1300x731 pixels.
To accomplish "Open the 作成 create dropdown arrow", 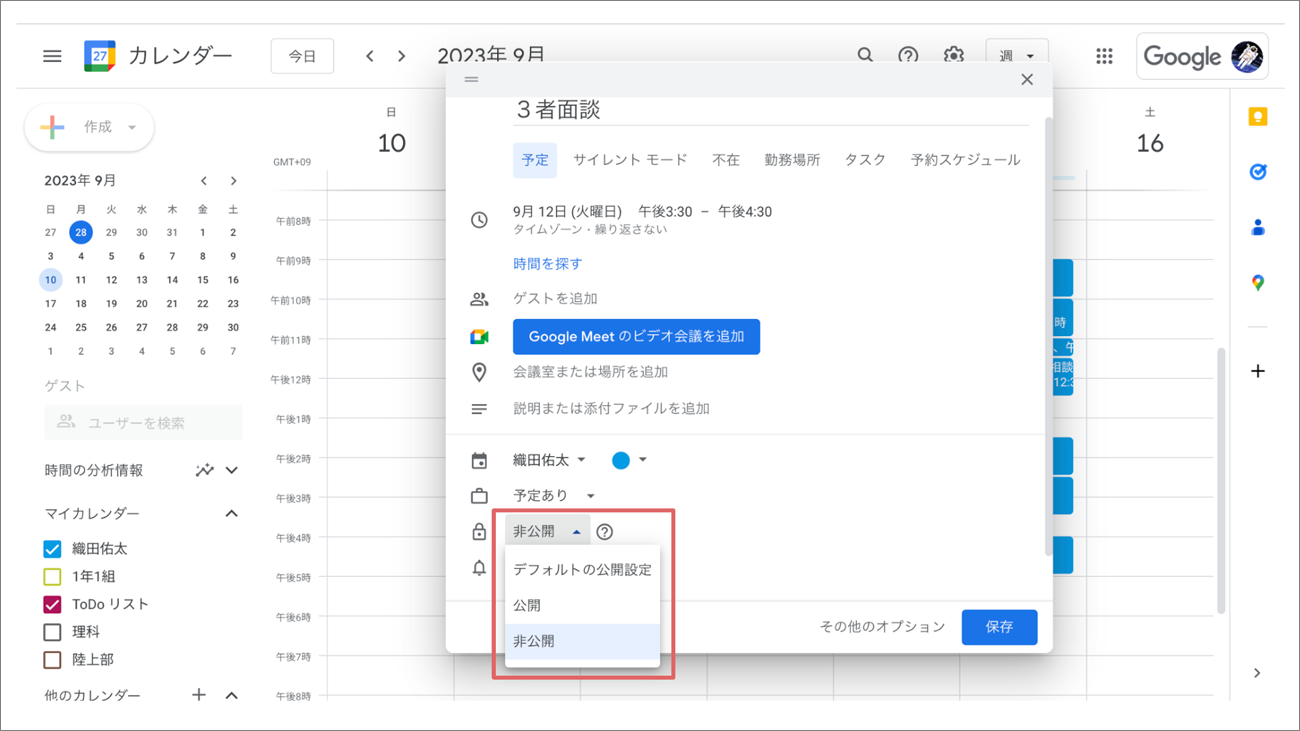I will (131, 128).
